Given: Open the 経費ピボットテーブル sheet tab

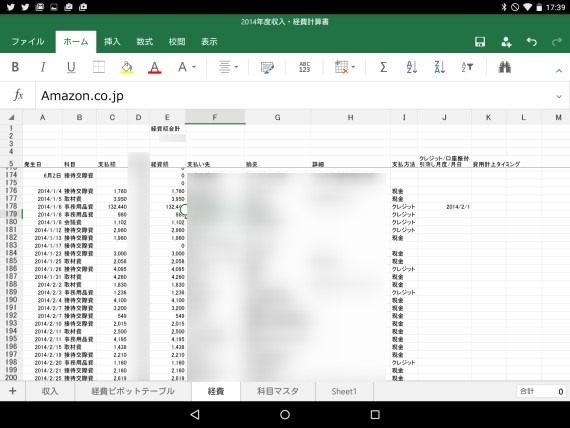Looking at the screenshot, I should click(133, 391).
